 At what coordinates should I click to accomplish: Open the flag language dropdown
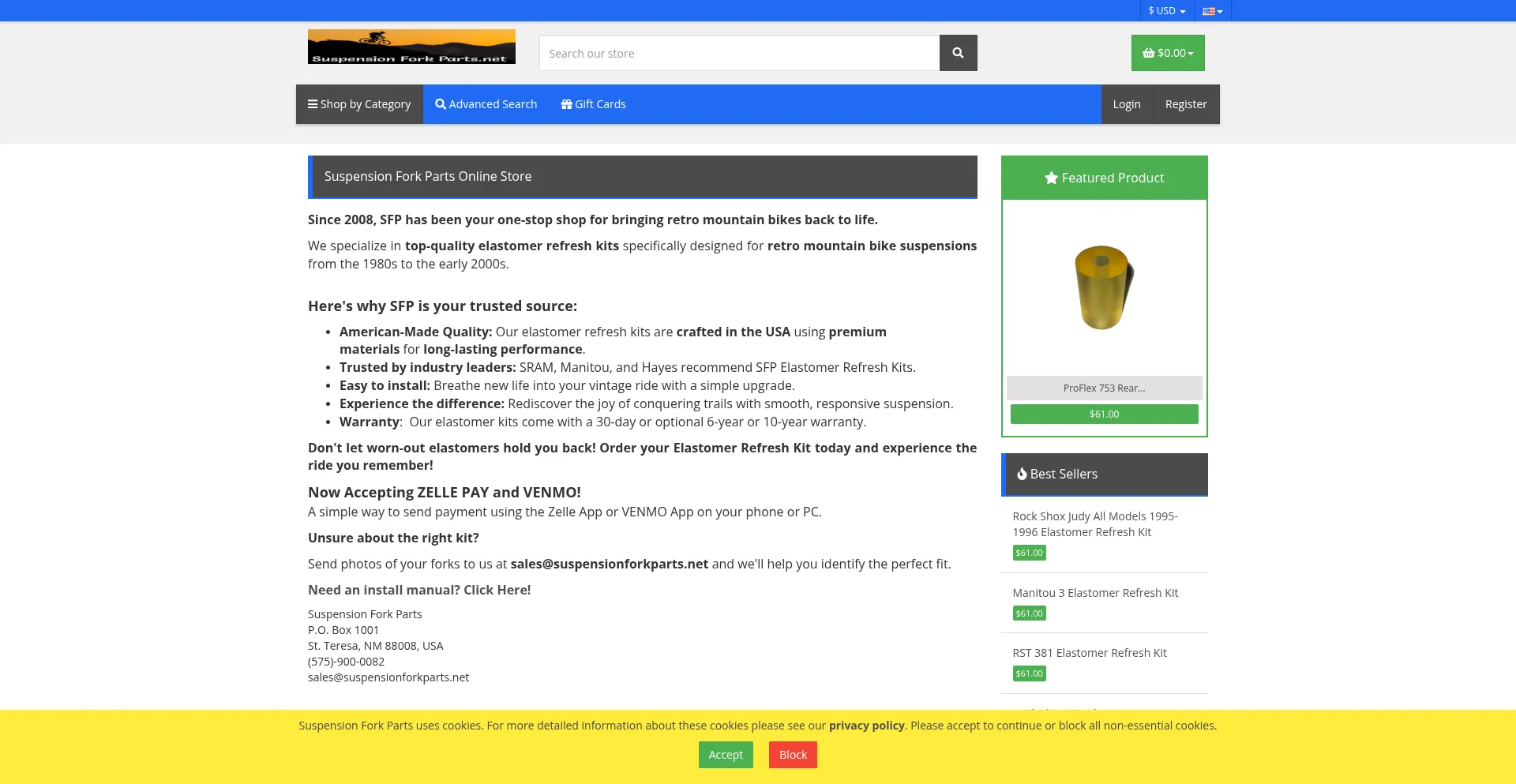pos(1212,11)
